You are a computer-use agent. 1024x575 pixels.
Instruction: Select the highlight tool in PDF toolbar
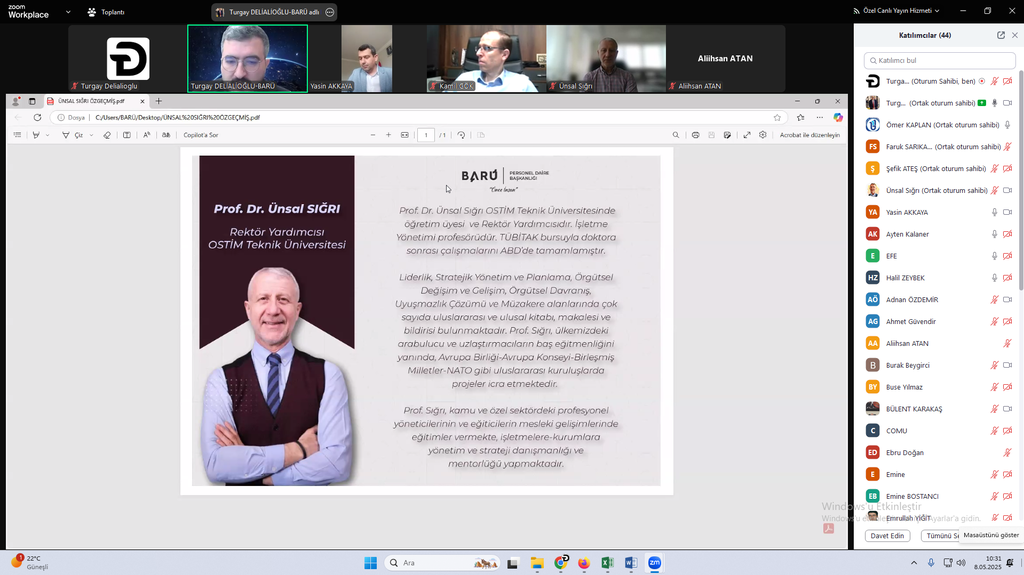pyautogui.click(x=36, y=135)
